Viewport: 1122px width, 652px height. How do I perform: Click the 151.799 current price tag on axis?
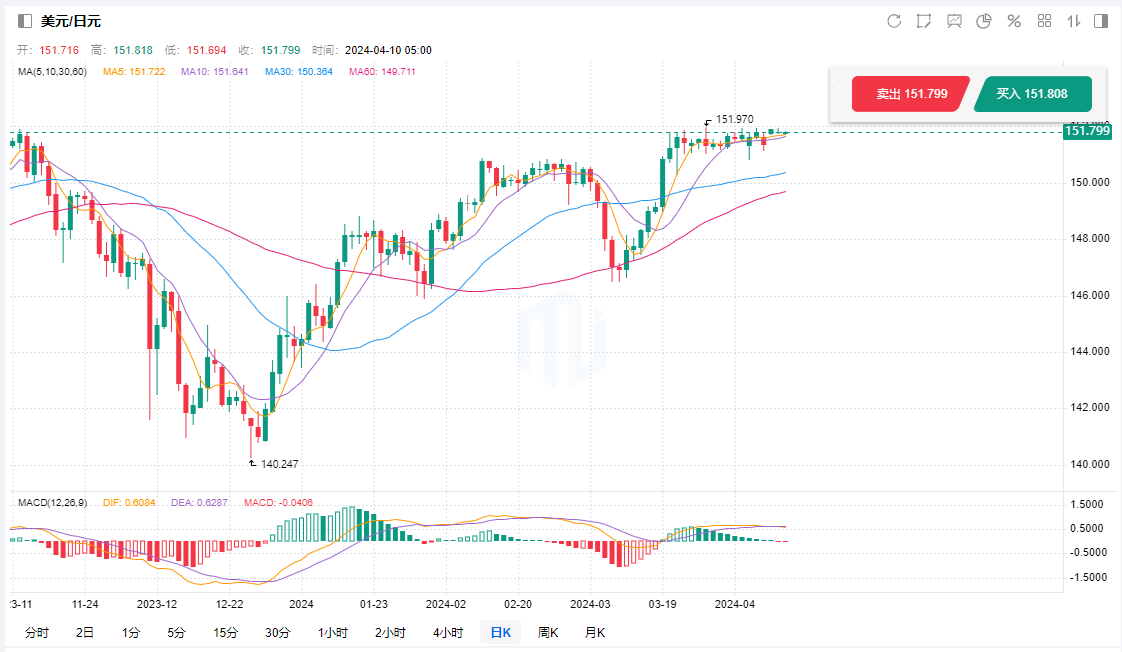pyautogui.click(x=1087, y=131)
